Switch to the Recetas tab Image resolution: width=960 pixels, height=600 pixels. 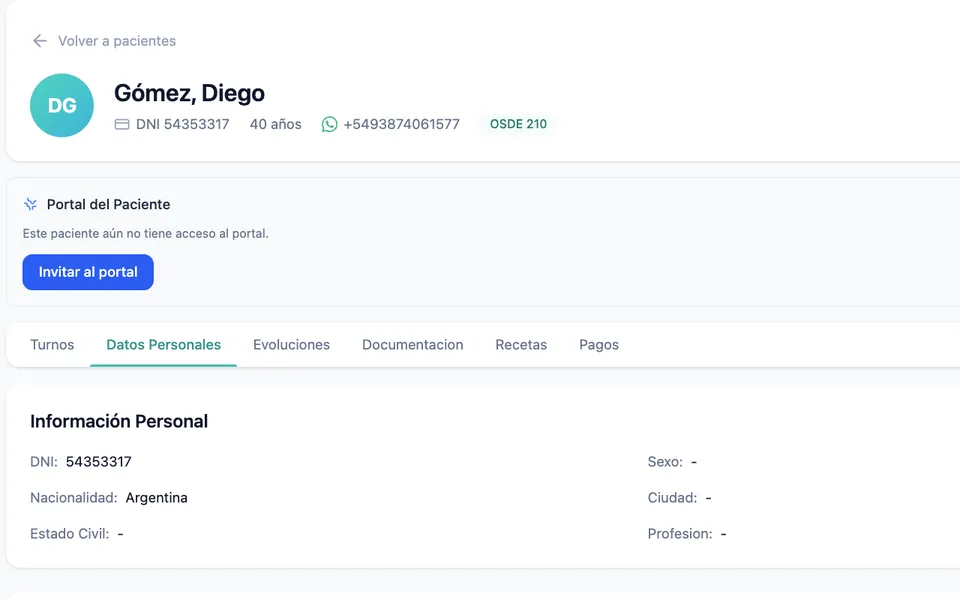521,345
